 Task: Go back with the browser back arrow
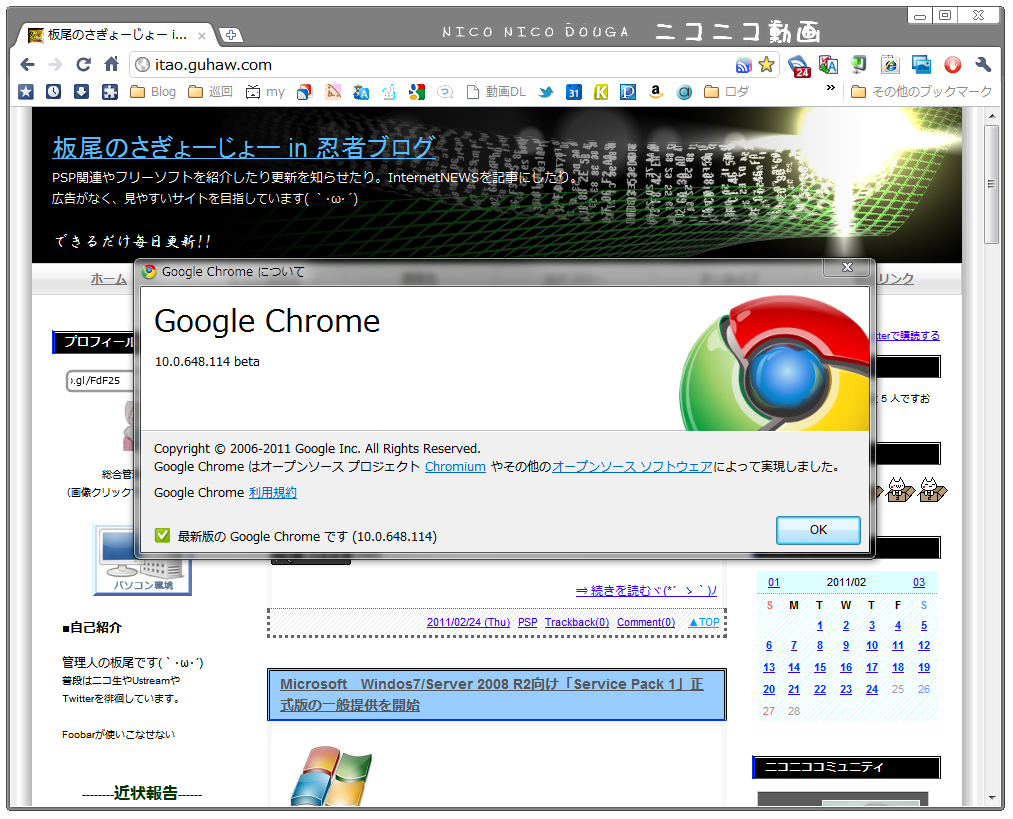(27, 65)
